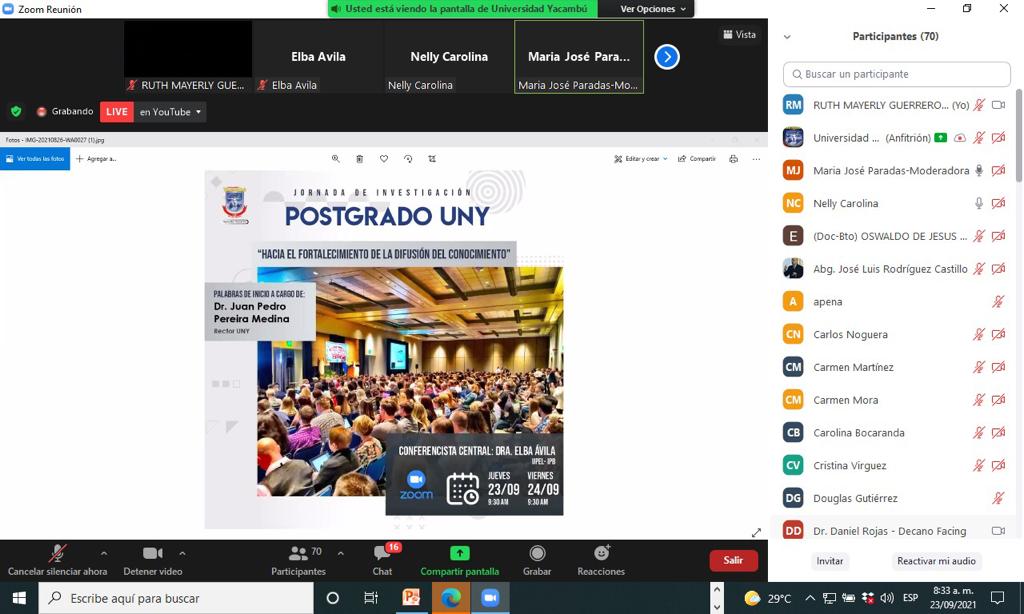Toggle Detener video camera

point(152,554)
